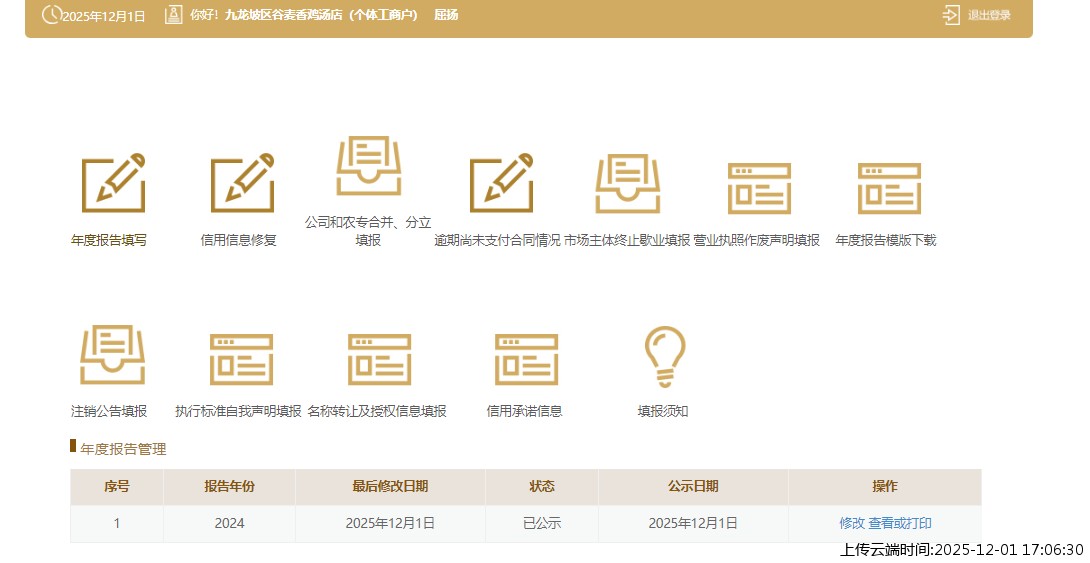This screenshot has height=563, width=1090.
Task: Click the user profile icon in header
Action: [174, 15]
